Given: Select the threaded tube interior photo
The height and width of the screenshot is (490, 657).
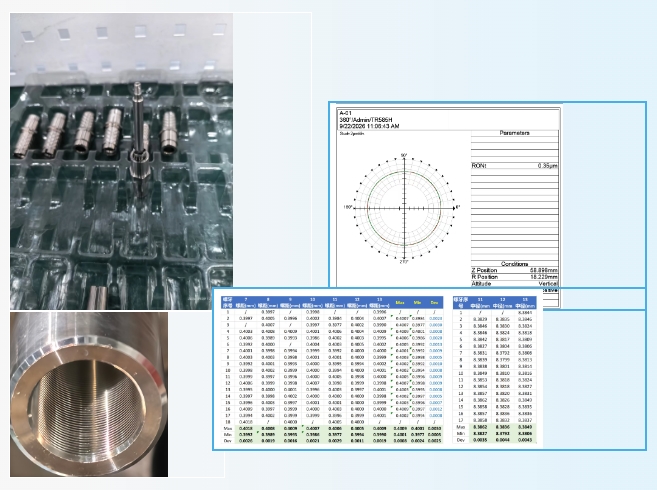Looking at the screenshot, I should point(89,394).
